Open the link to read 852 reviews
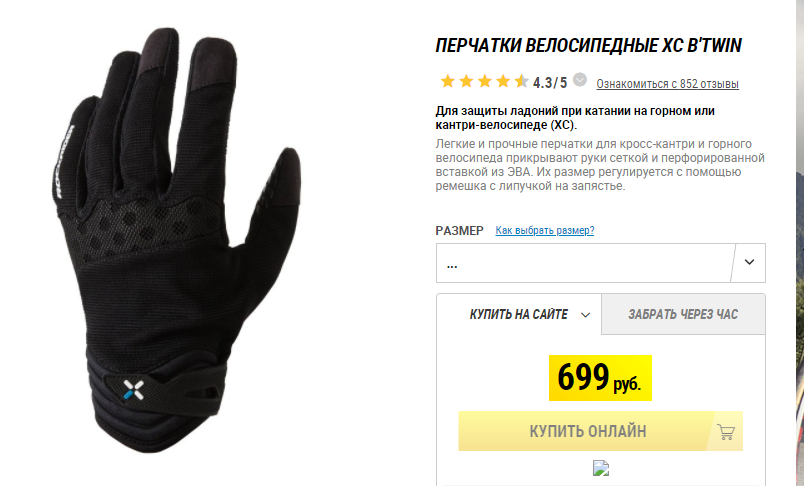This screenshot has width=804, height=486. point(667,84)
